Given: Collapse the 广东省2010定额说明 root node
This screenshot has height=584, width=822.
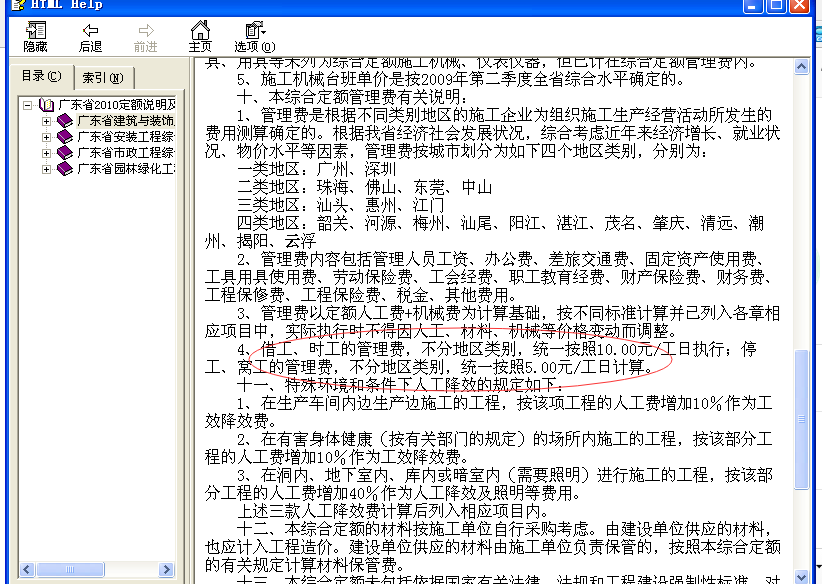Looking at the screenshot, I should [x=27, y=105].
